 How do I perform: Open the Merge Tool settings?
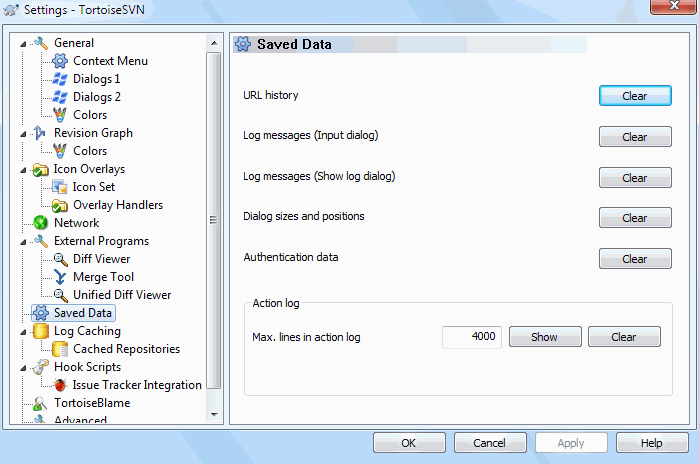pos(103,277)
